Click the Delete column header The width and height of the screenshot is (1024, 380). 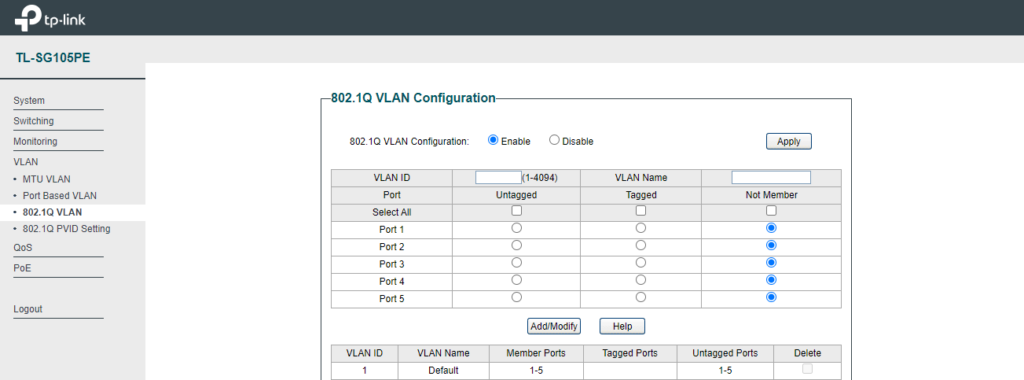[808, 353]
